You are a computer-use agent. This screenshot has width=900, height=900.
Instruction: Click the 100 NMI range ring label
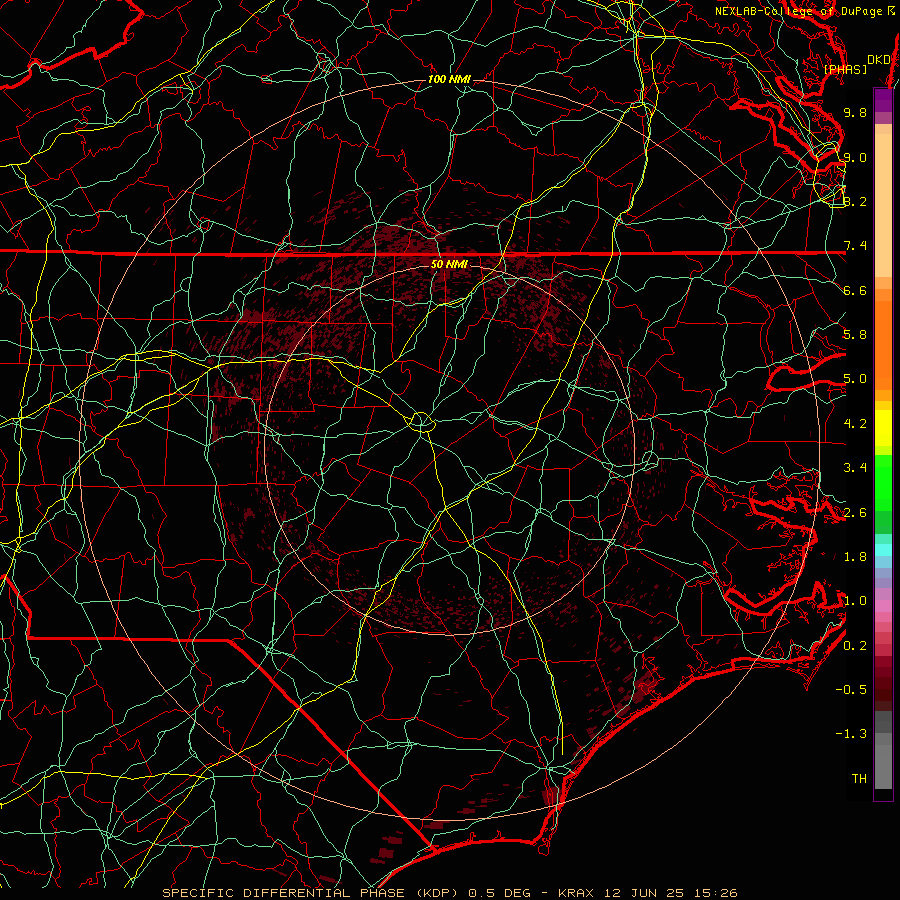(x=449, y=79)
